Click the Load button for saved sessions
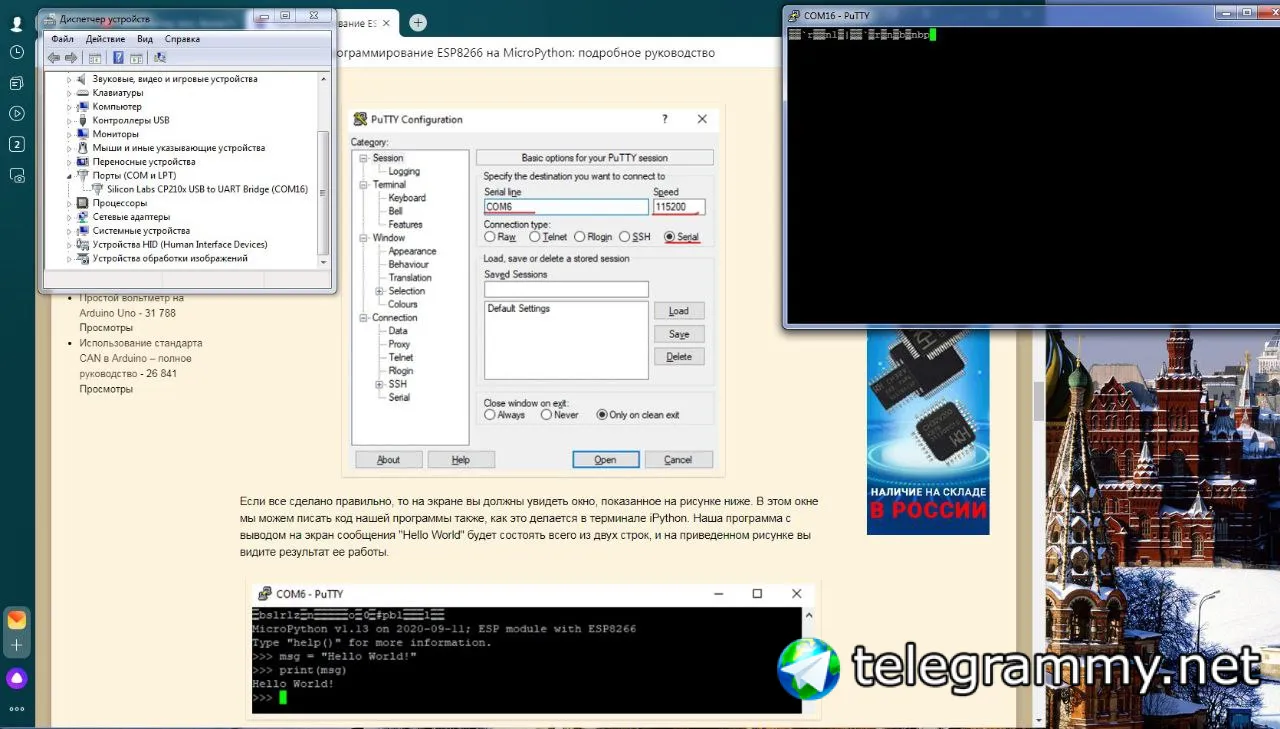The height and width of the screenshot is (729, 1280). tap(679, 311)
